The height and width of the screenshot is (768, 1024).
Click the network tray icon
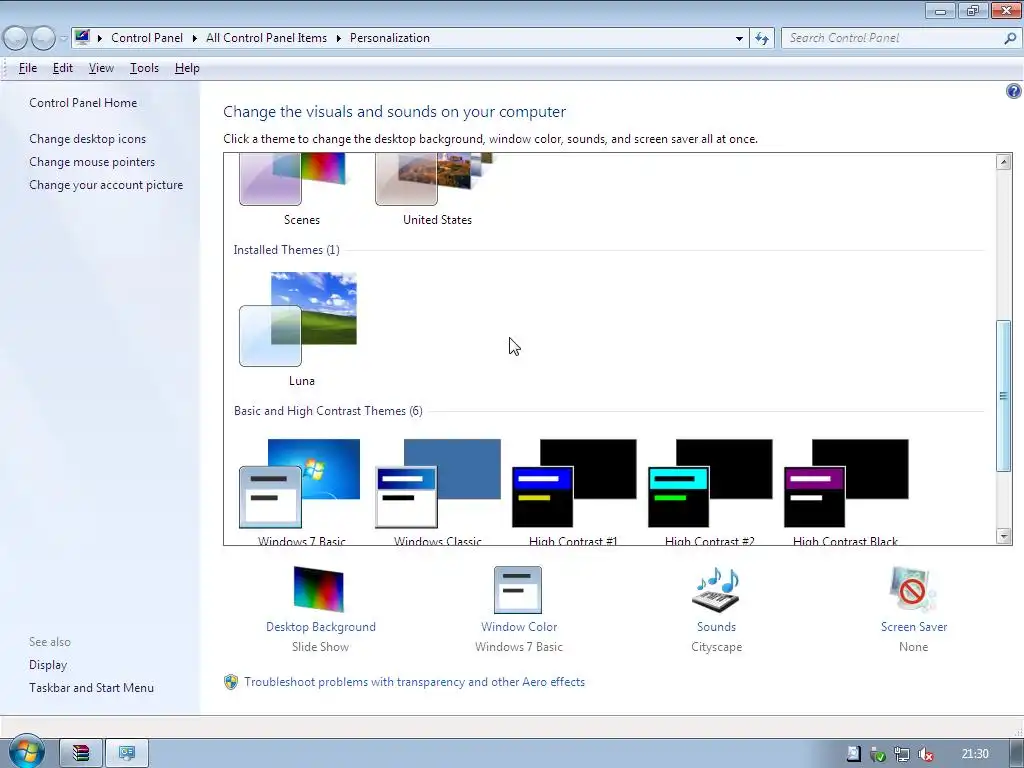[901, 754]
